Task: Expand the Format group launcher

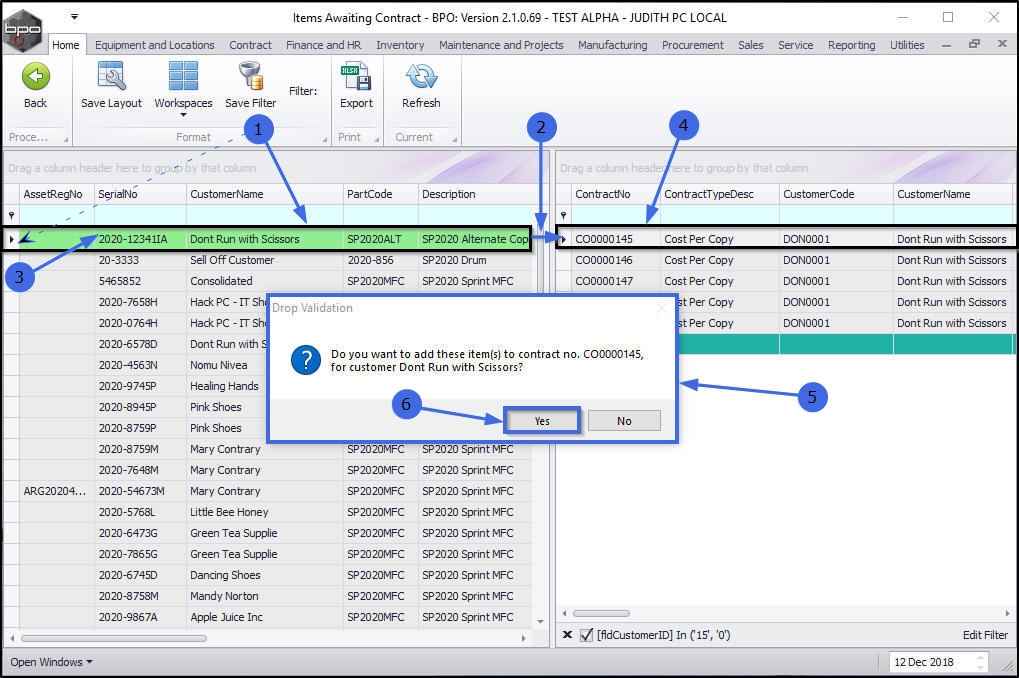Action: (x=324, y=139)
